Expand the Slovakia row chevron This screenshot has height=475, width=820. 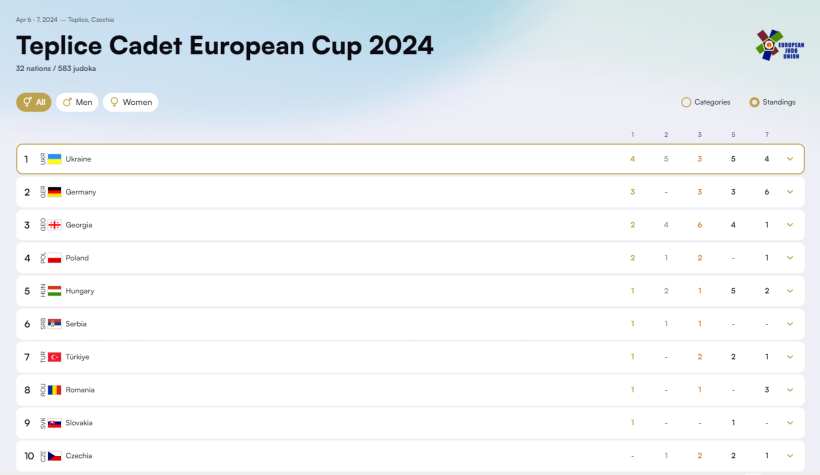(790, 423)
